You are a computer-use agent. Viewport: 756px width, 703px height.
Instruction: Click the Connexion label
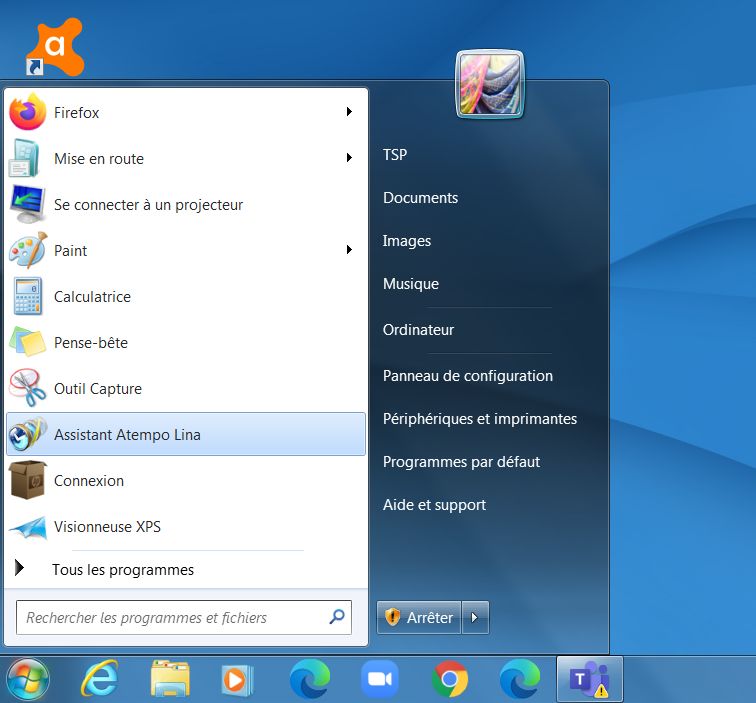(89, 481)
